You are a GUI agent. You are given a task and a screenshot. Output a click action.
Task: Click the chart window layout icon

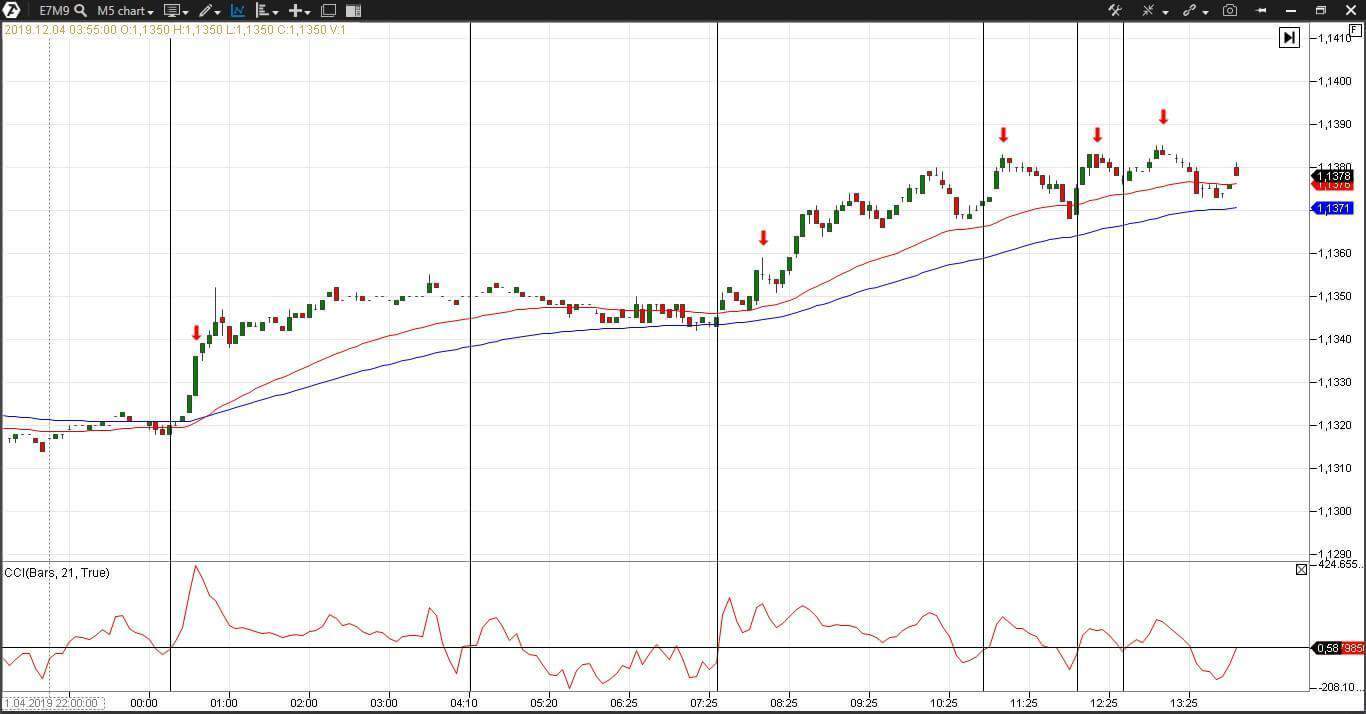[328, 10]
